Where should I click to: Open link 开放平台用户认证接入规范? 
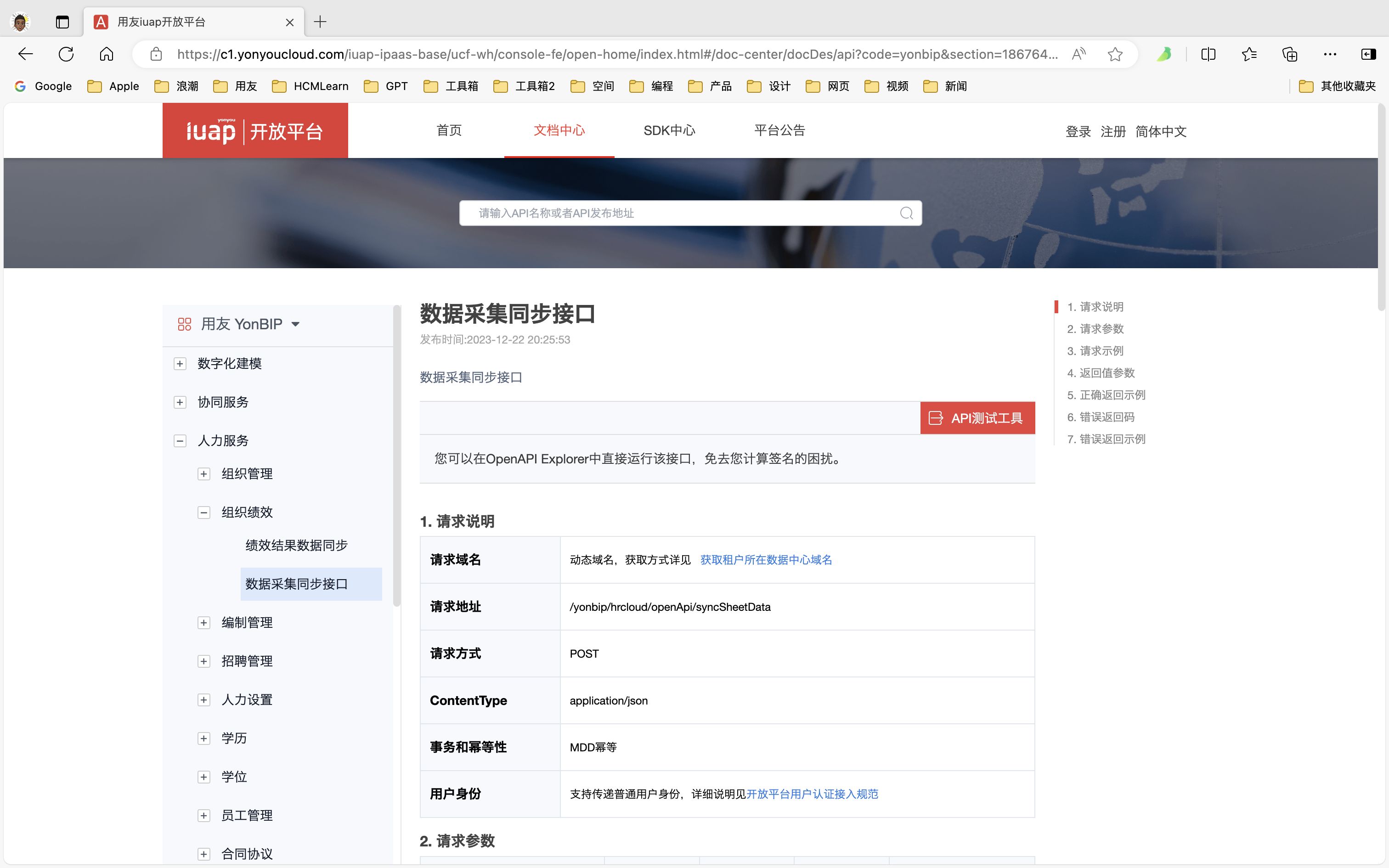pyautogui.click(x=812, y=794)
